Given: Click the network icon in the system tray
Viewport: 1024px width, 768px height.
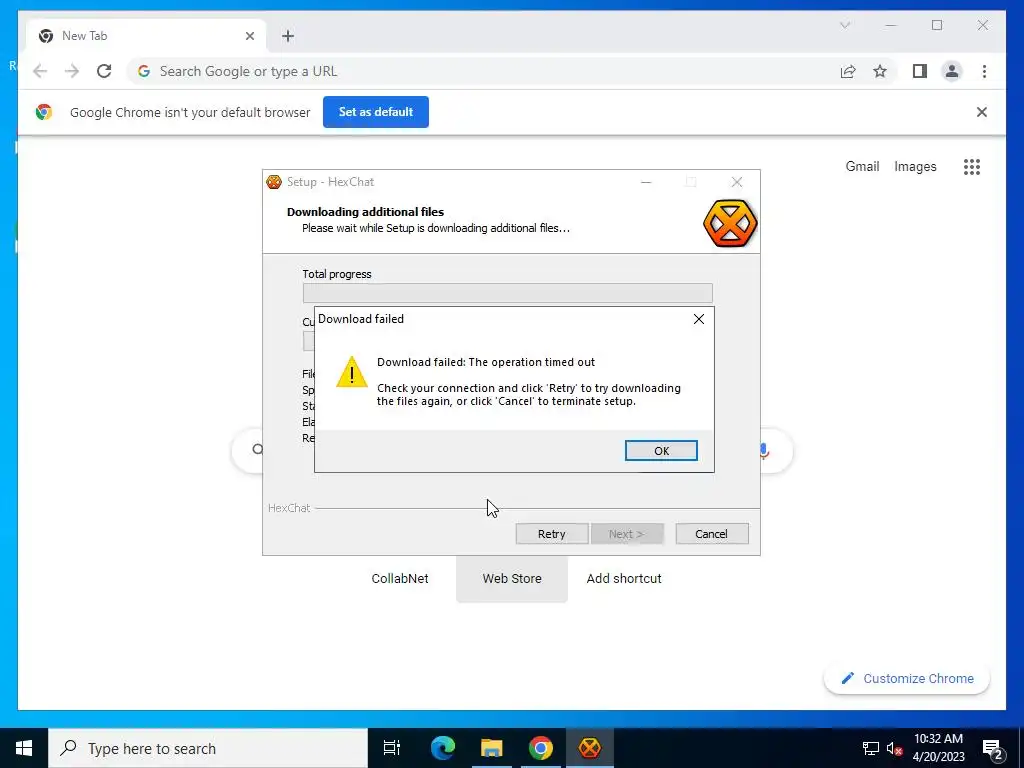Looking at the screenshot, I should coord(871,748).
